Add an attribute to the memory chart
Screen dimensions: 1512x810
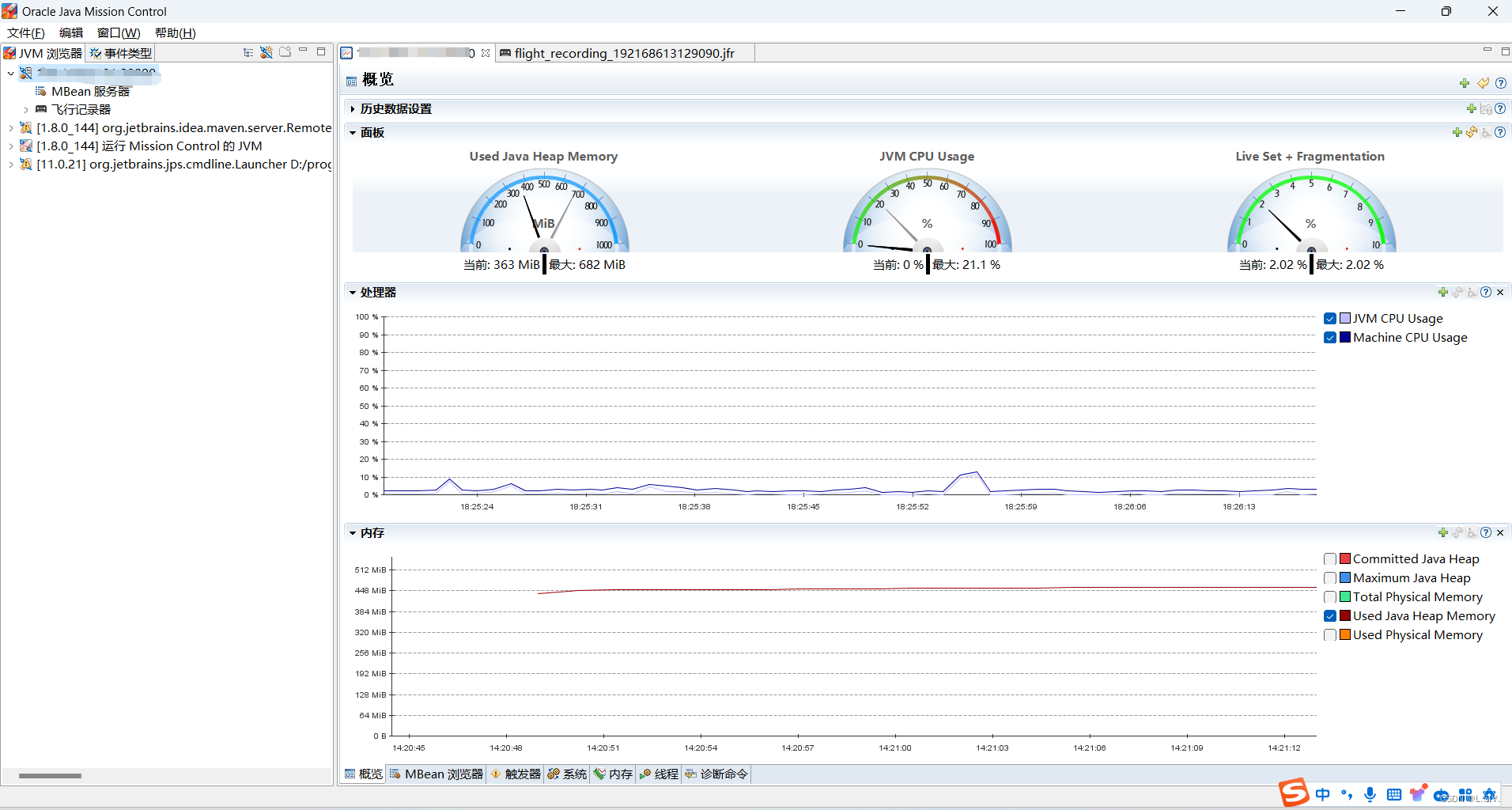point(1443,532)
